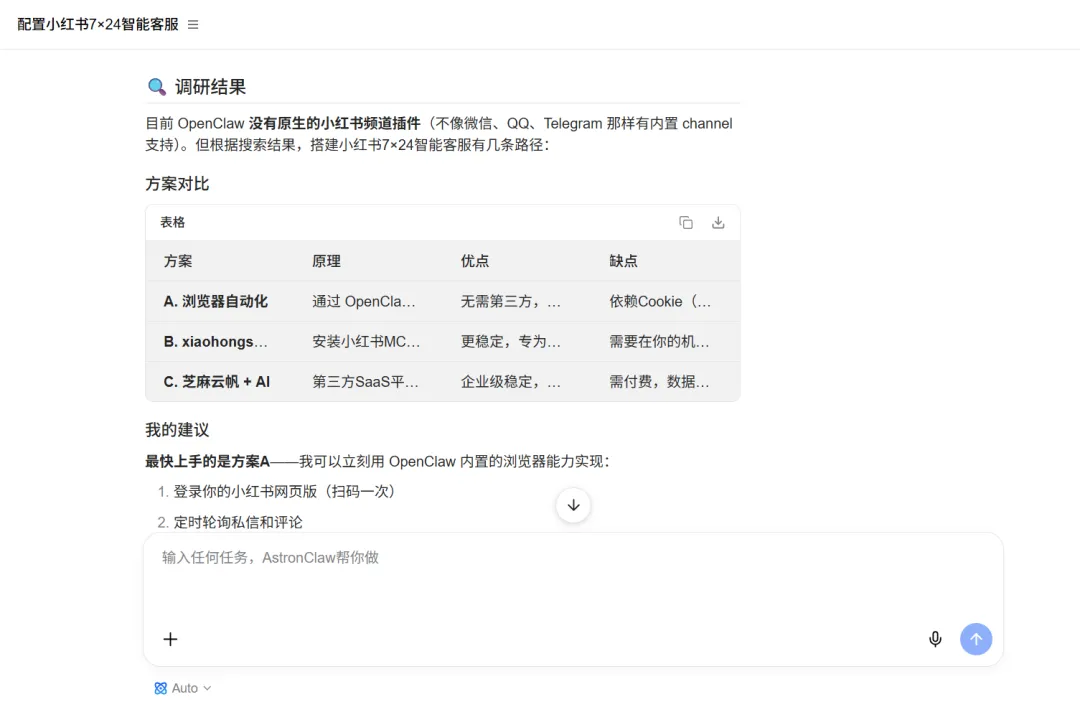Select the 优点 column header
Viewport: 1080px width, 707px height.
[x=475, y=261]
